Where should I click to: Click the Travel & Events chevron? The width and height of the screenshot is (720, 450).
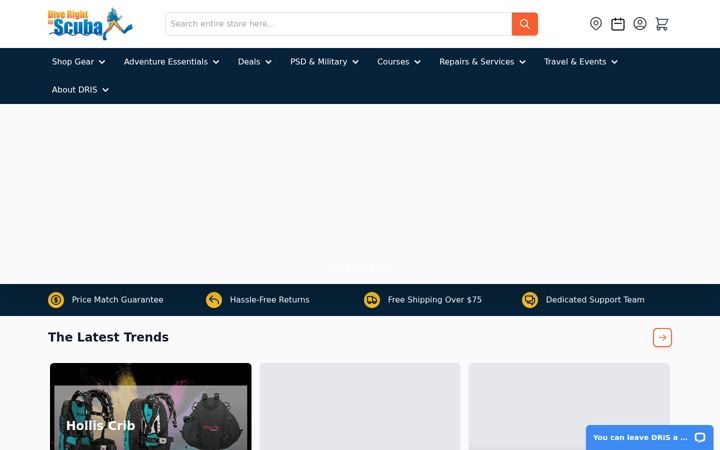(x=614, y=62)
